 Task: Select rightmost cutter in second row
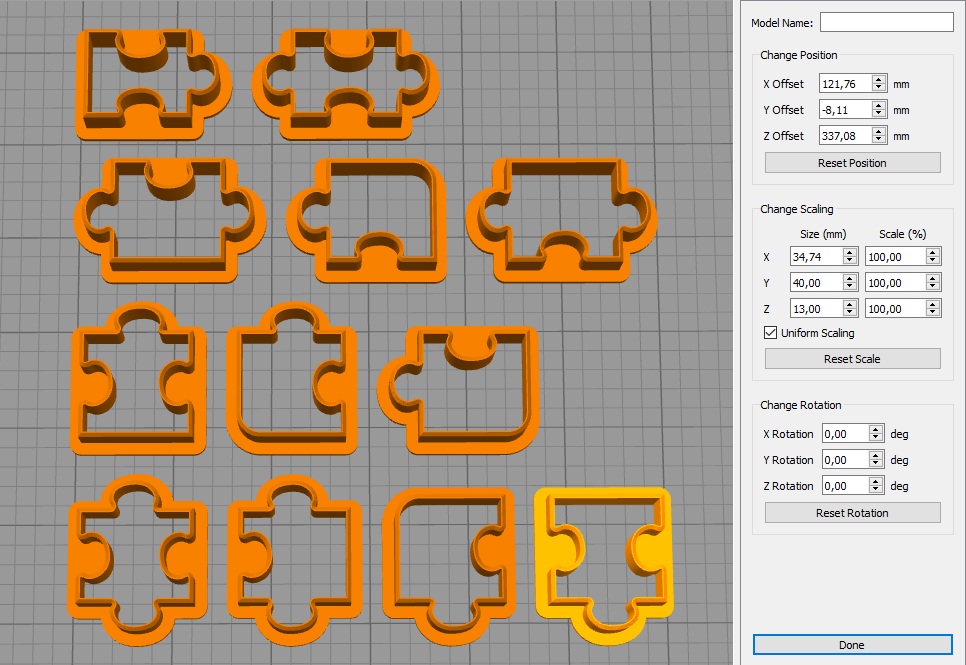561,219
